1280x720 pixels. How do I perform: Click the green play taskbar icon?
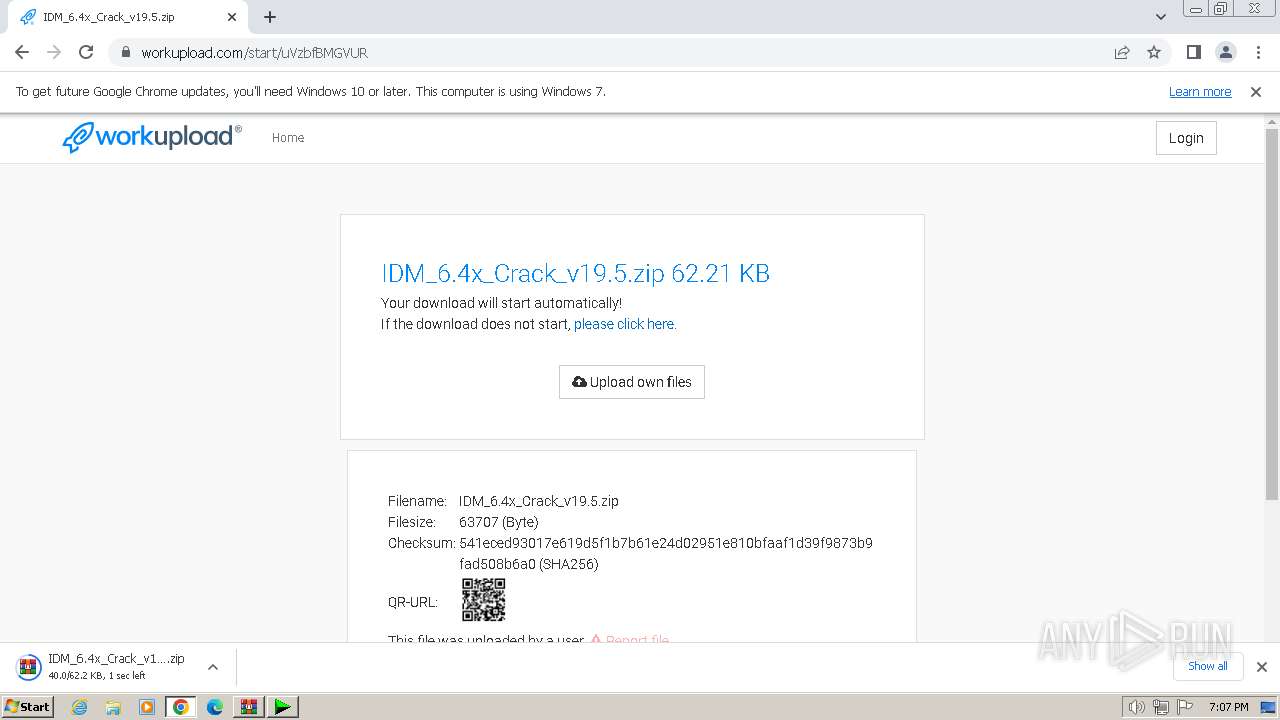pyautogui.click(x=283, y=707)
